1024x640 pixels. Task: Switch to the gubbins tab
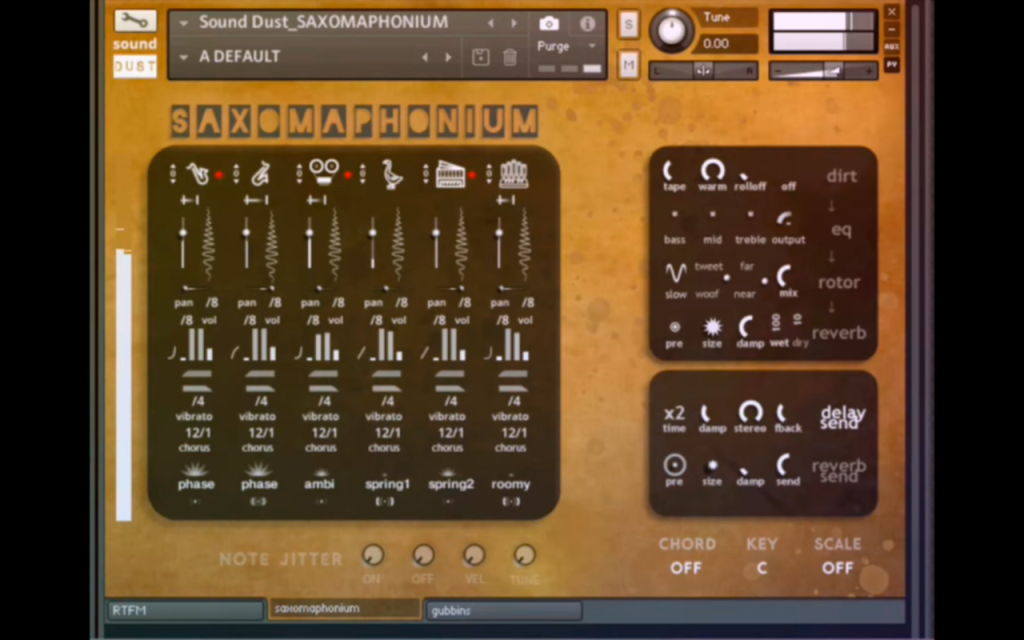[504, 611]
